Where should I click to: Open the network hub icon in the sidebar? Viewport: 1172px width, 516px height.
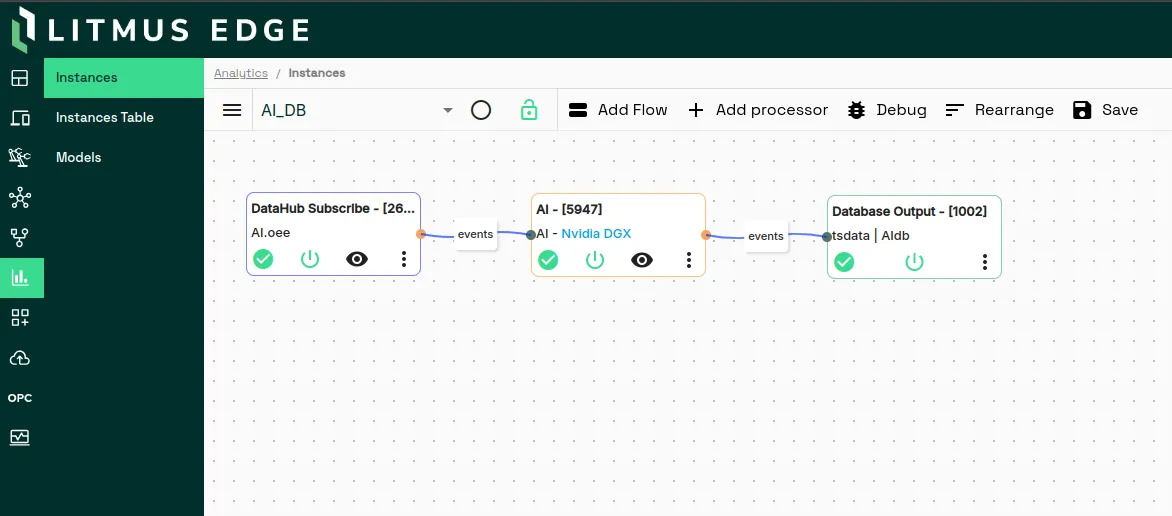[19, 198]
